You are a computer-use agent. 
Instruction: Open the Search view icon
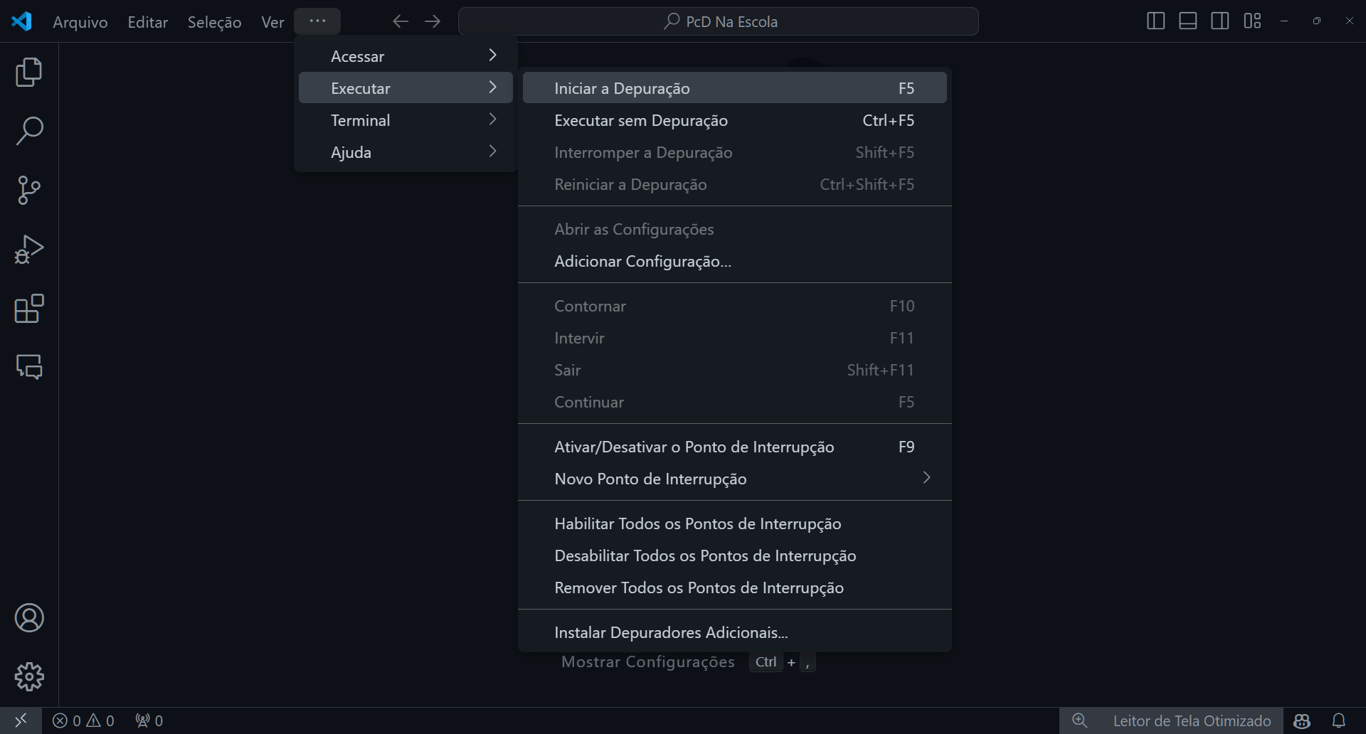click(x=29, y=131)
